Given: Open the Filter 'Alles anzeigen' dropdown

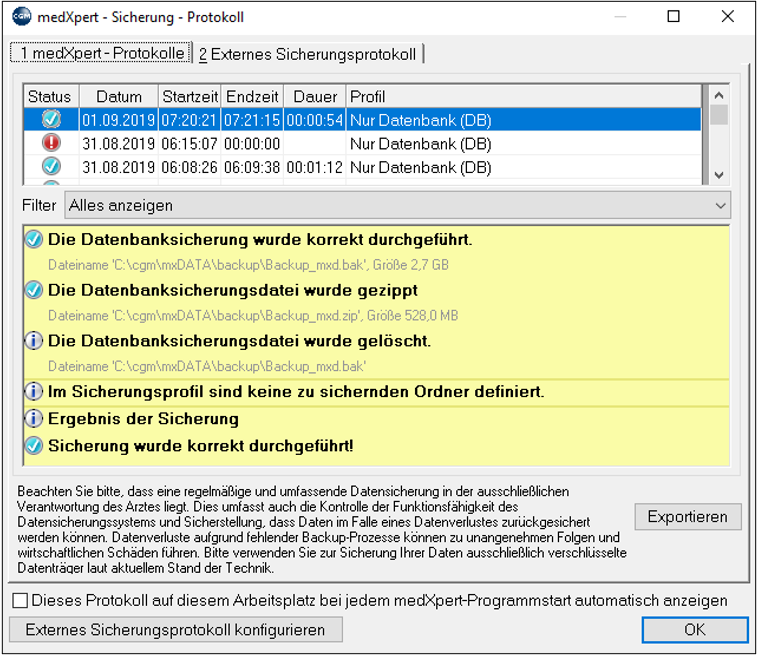Looking at the screenshot, I should (x=397, y=205).
